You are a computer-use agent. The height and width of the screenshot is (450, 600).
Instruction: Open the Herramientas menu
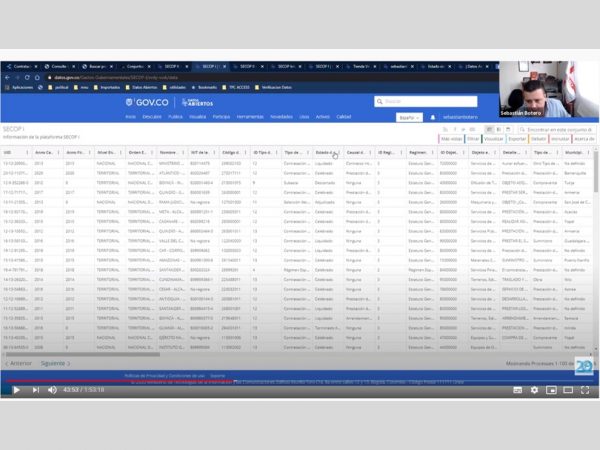[x=250, y=117]
